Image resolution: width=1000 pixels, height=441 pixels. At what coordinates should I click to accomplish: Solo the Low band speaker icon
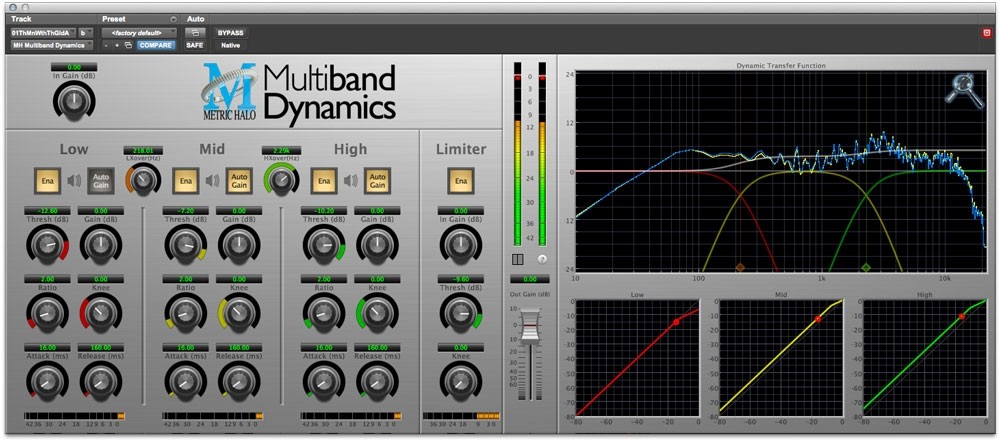click(x=74, y=181)
